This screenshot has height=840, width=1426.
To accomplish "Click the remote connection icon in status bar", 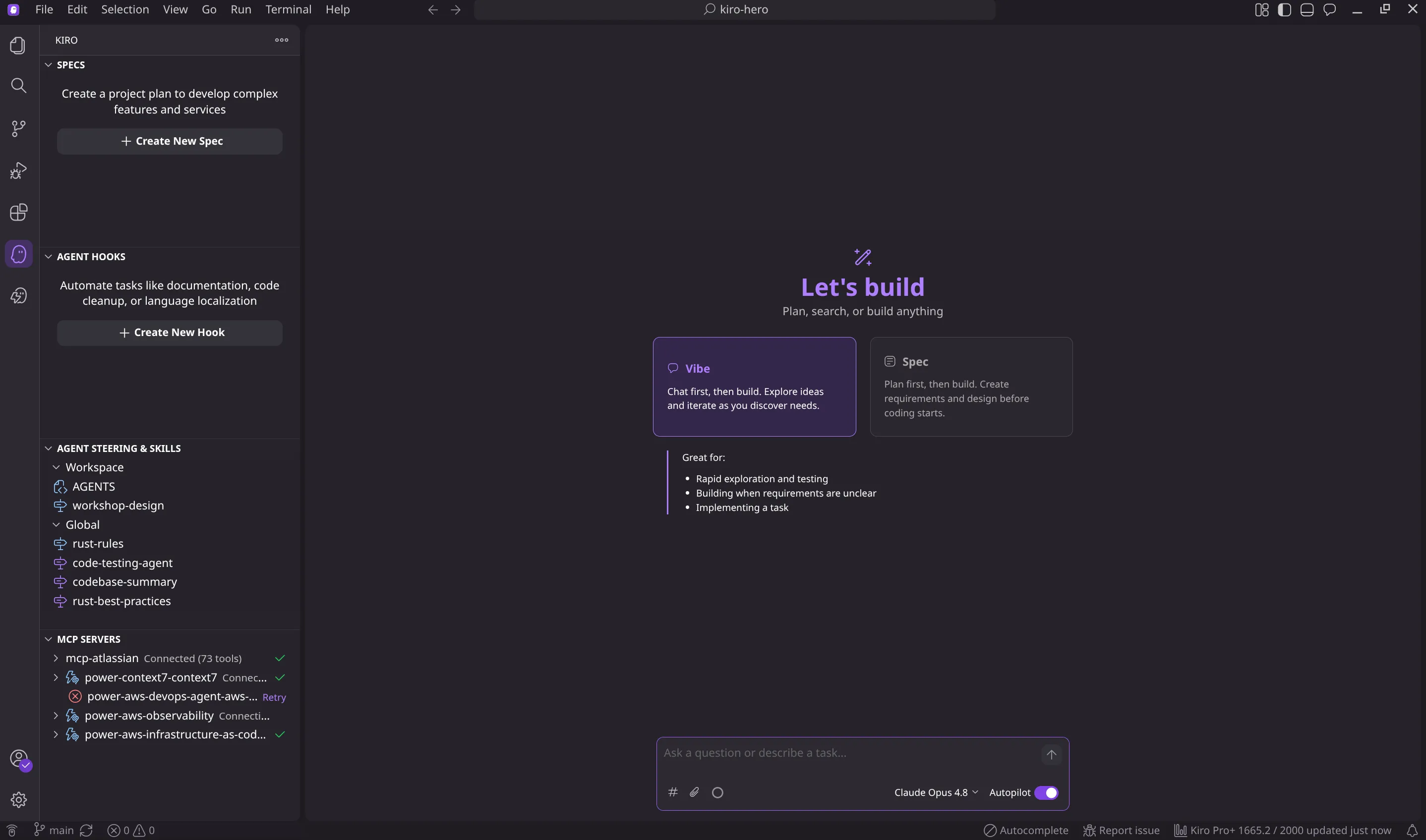I will pos(12,831).
